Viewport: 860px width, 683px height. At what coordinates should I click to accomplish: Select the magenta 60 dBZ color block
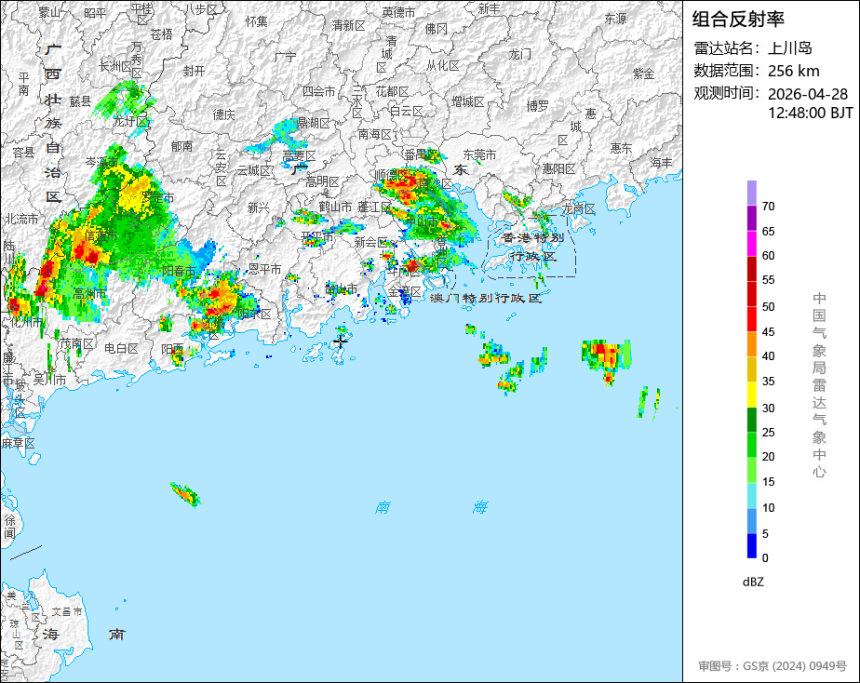pos(751,243)
